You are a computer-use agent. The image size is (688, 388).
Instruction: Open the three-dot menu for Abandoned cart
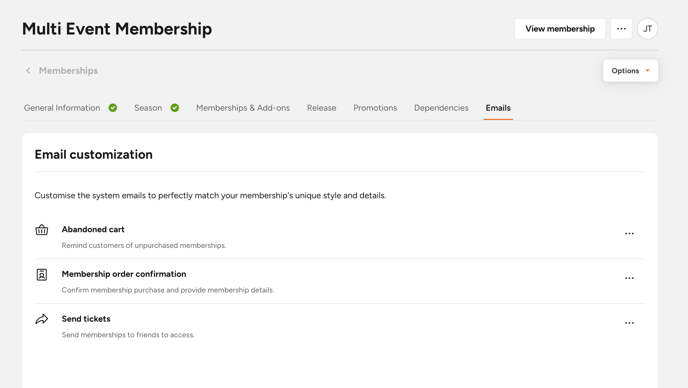pyautogui.click(x=629, y=234)
